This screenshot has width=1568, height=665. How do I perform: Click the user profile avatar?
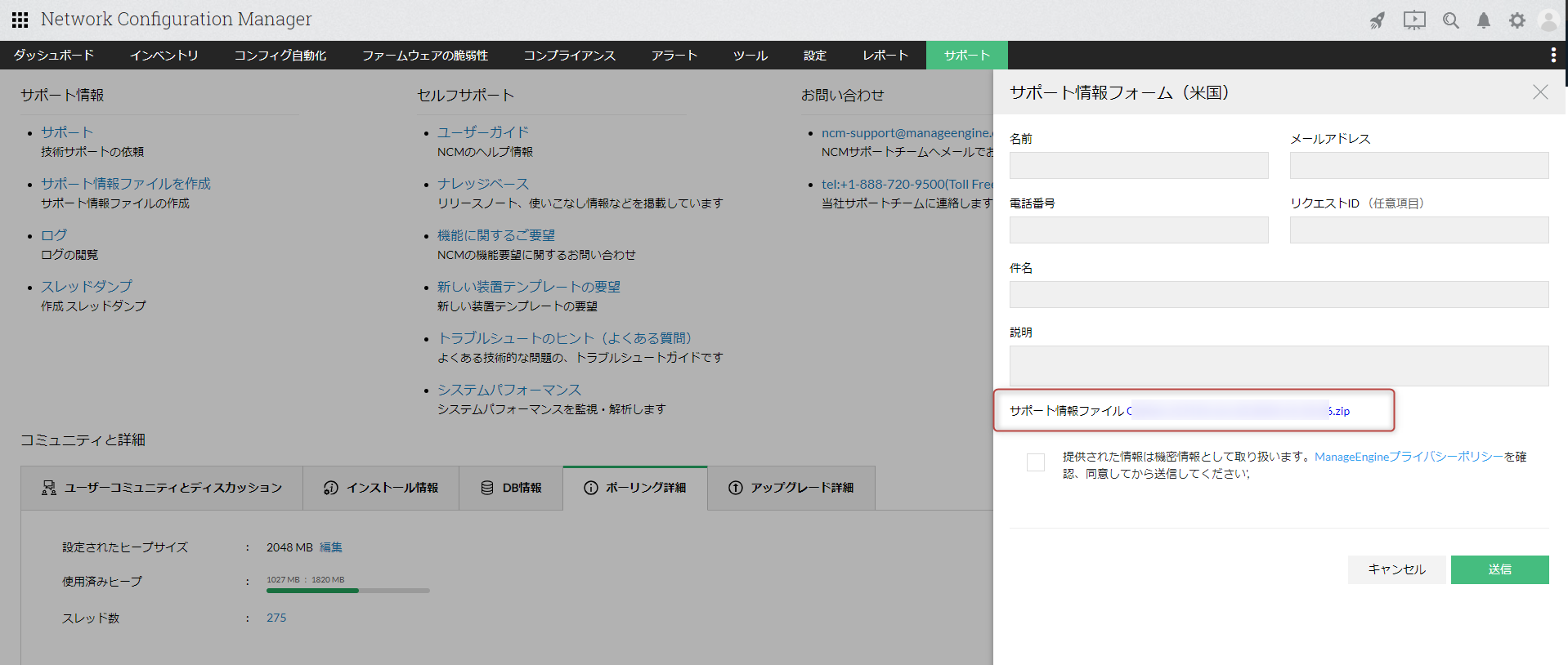[x=1548, y=20]
